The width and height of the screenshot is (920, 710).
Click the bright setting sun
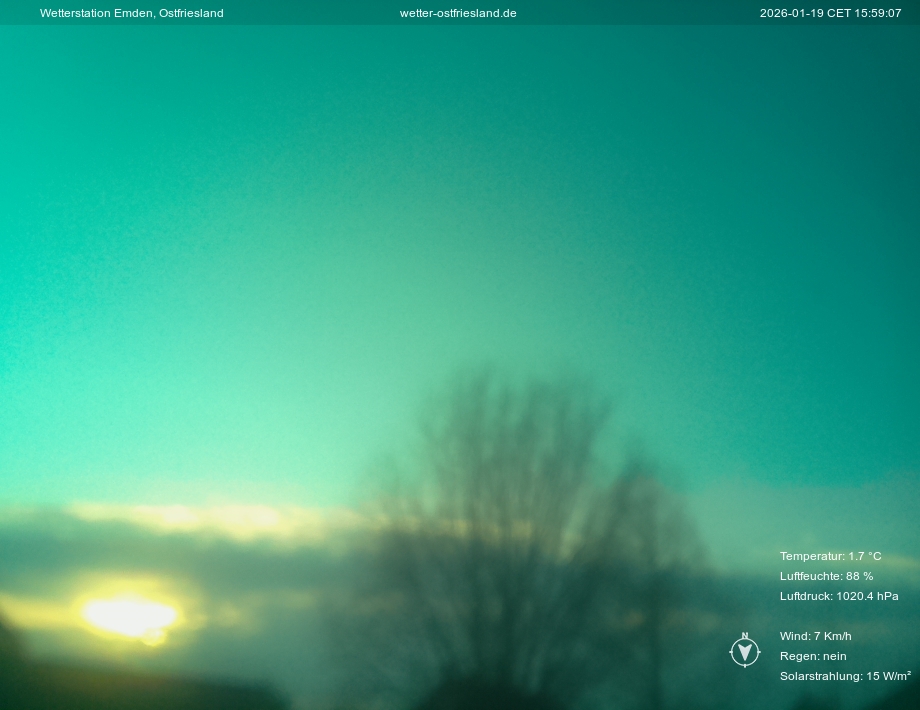tap(130, 615)
